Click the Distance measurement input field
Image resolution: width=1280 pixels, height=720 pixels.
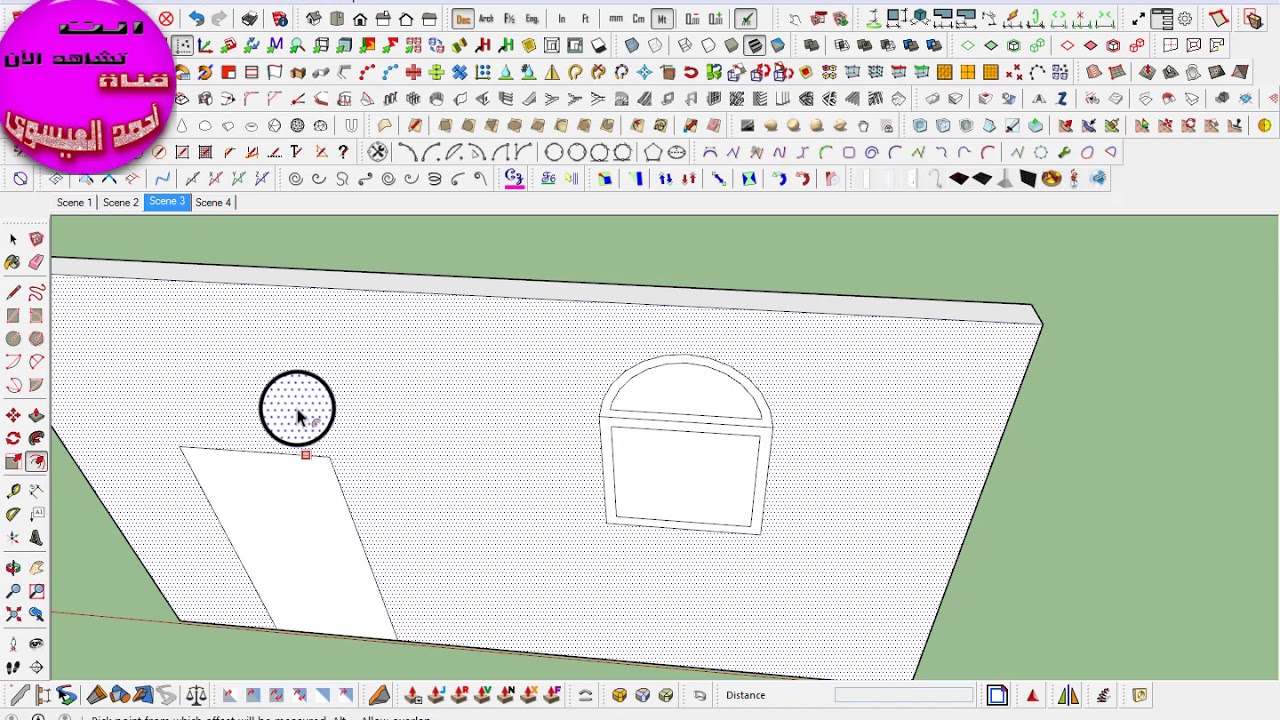pos(903,695)
